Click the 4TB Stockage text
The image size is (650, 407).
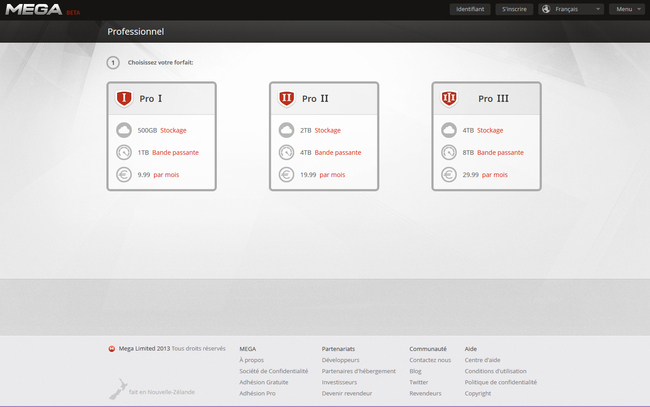(483, 130)
